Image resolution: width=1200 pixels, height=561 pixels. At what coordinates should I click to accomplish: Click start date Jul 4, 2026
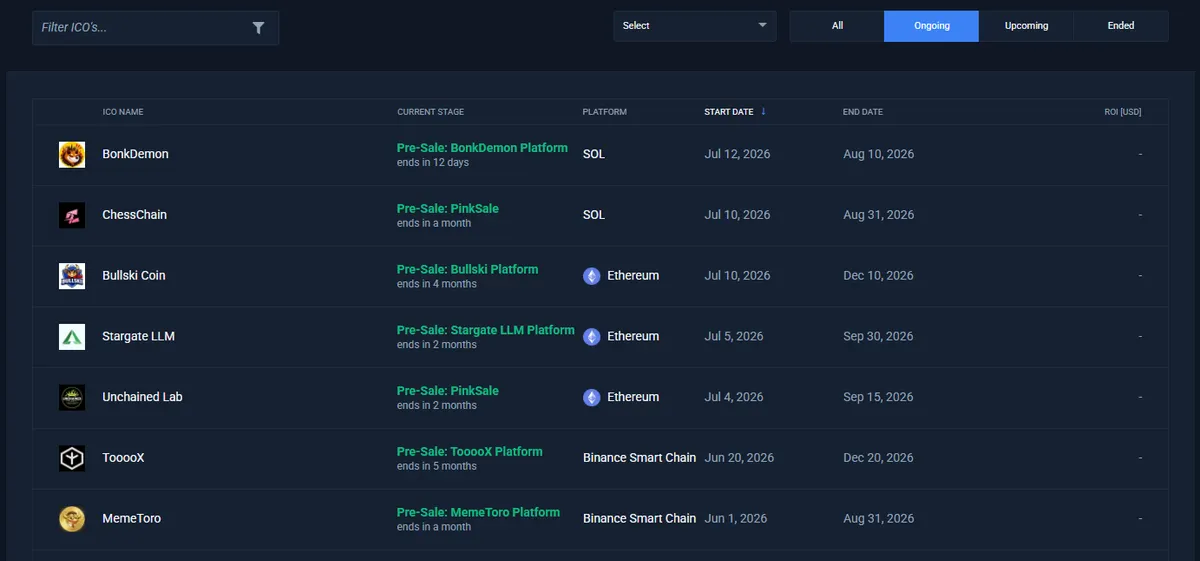point(734,397)
